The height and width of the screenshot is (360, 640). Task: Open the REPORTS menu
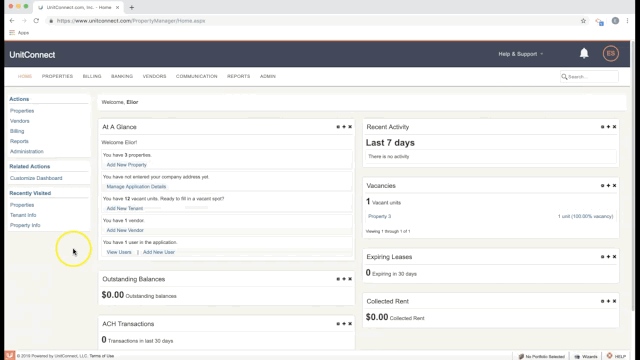point(238,76)
